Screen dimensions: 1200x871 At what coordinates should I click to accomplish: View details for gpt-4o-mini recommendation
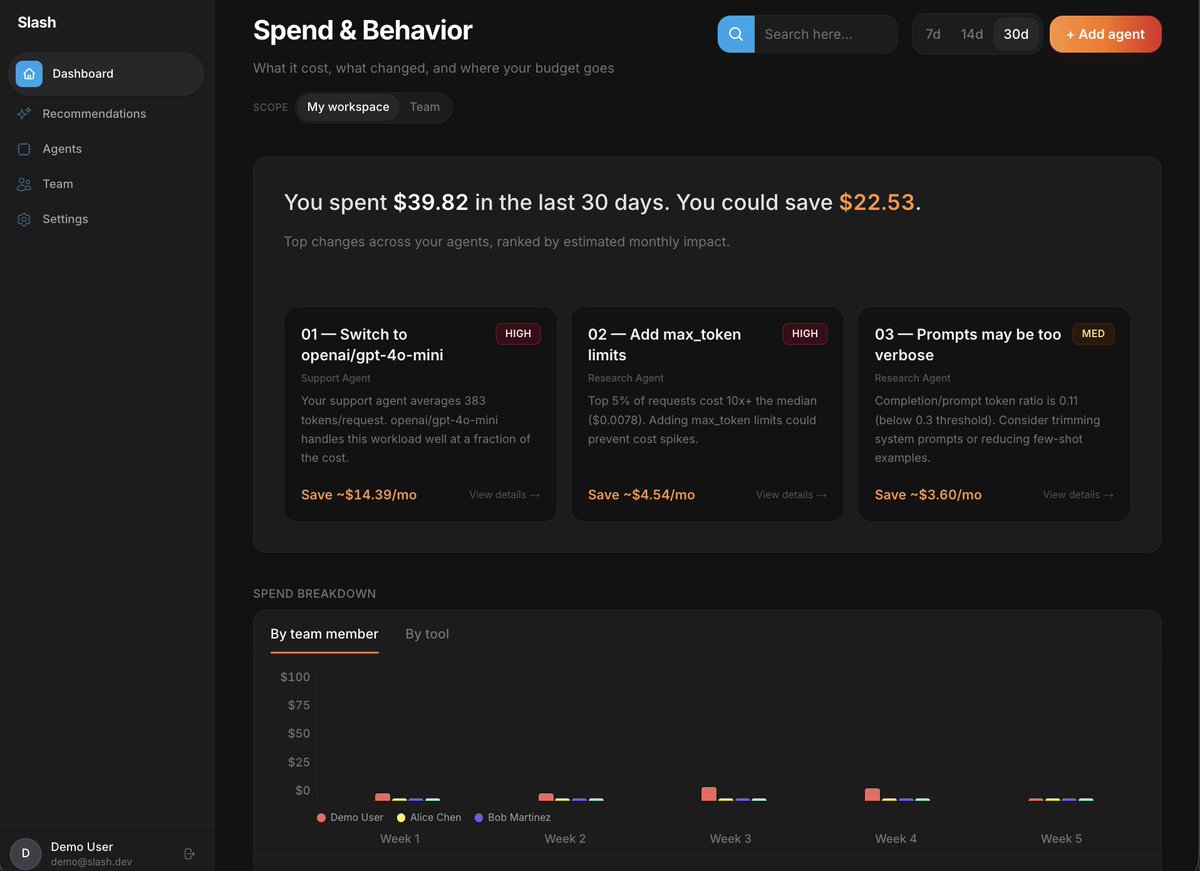505,495
